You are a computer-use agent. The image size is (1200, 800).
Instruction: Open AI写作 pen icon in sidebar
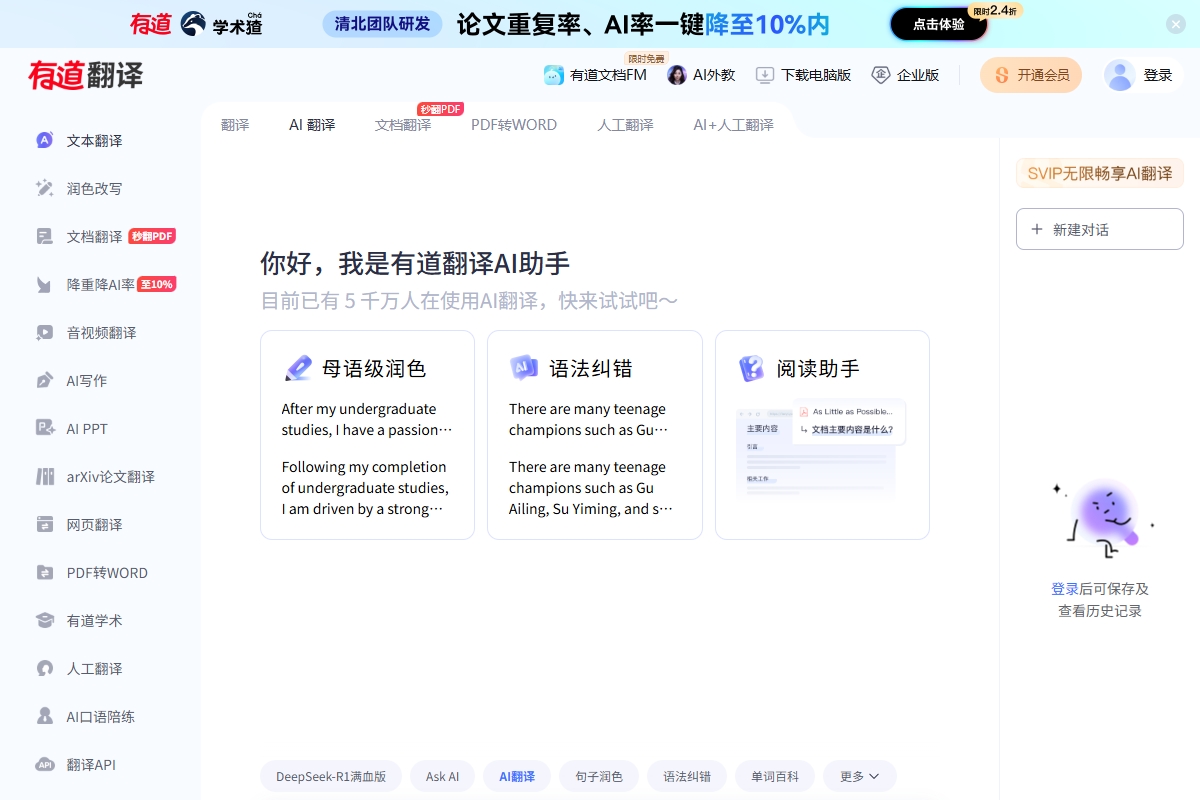(x=44, y=381)
